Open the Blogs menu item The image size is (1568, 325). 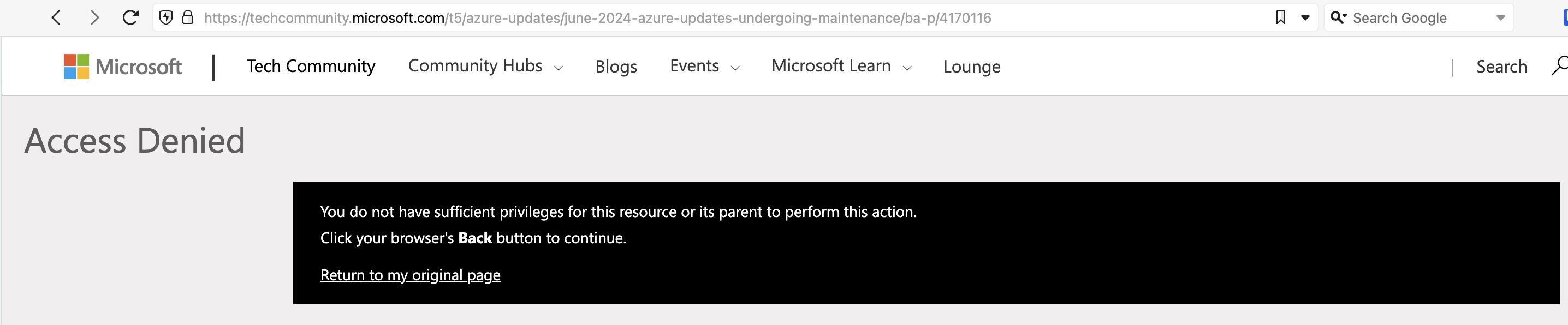616,66
